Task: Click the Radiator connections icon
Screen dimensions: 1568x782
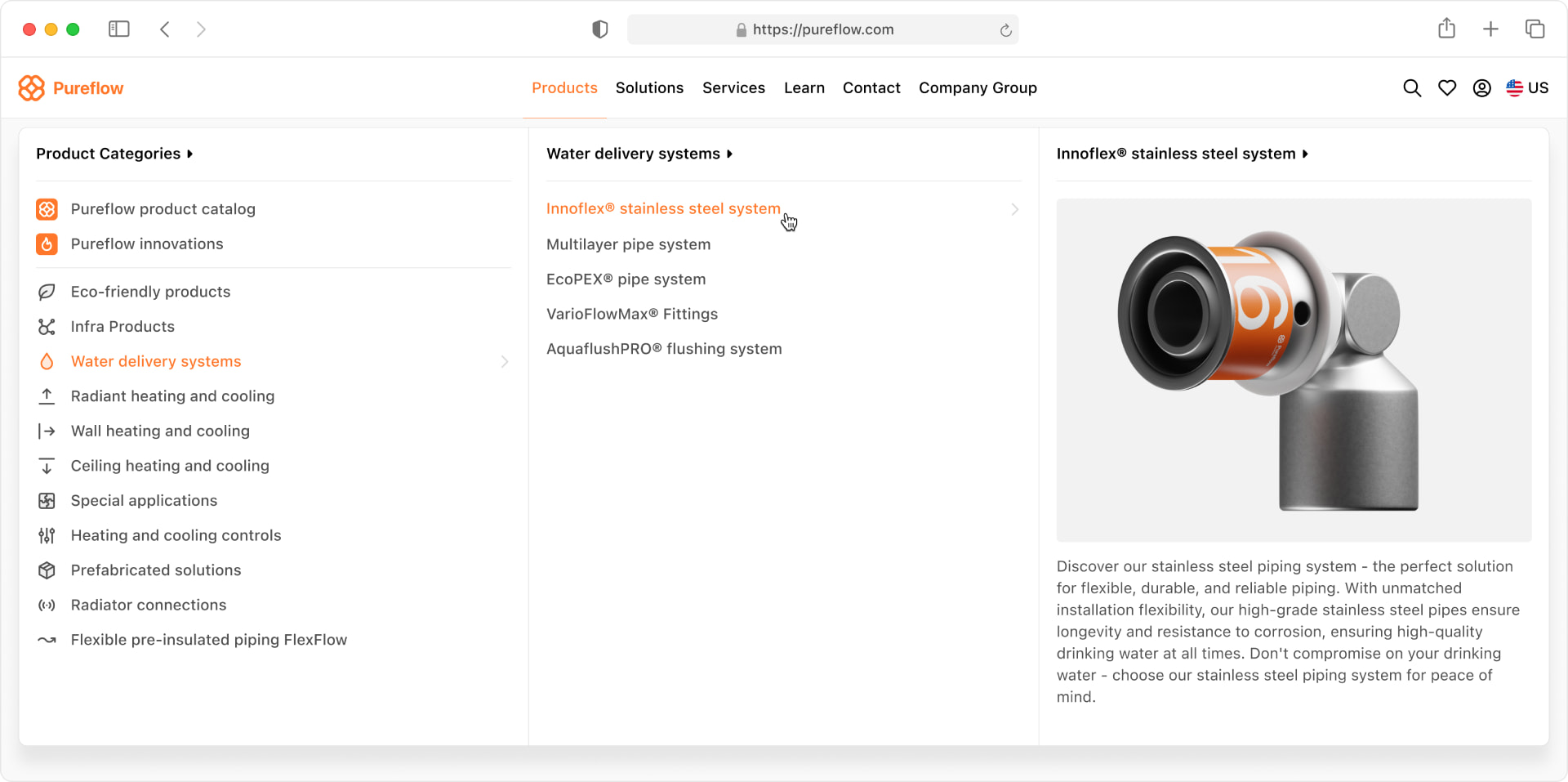Action: click(x=47, y=605)
